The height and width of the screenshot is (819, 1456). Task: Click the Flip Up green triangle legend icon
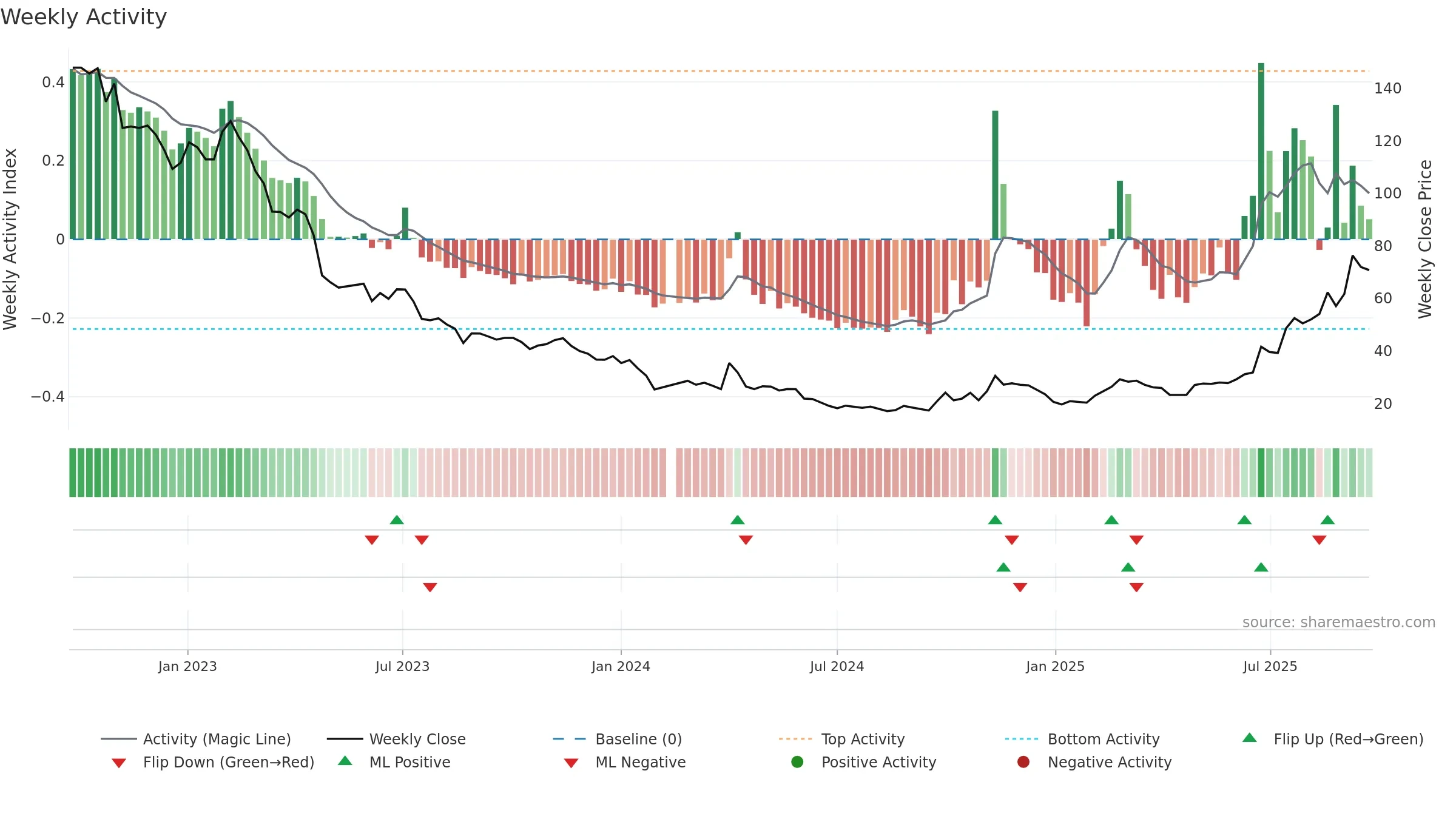pos(1250,738)
